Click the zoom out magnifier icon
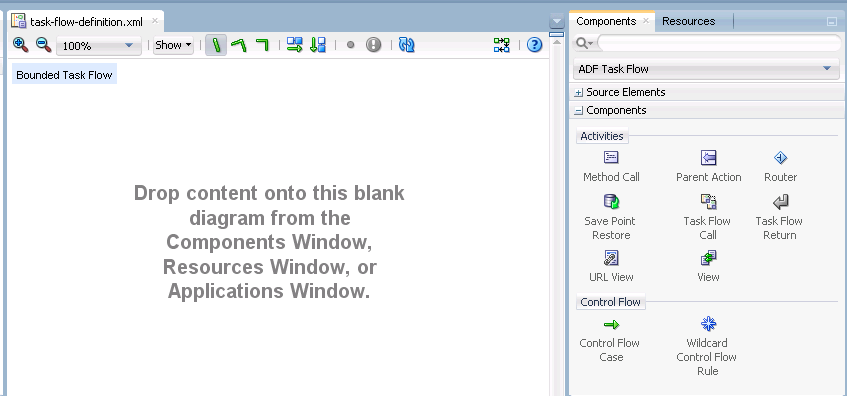847x396 pixels. click(x=44, y=45)
